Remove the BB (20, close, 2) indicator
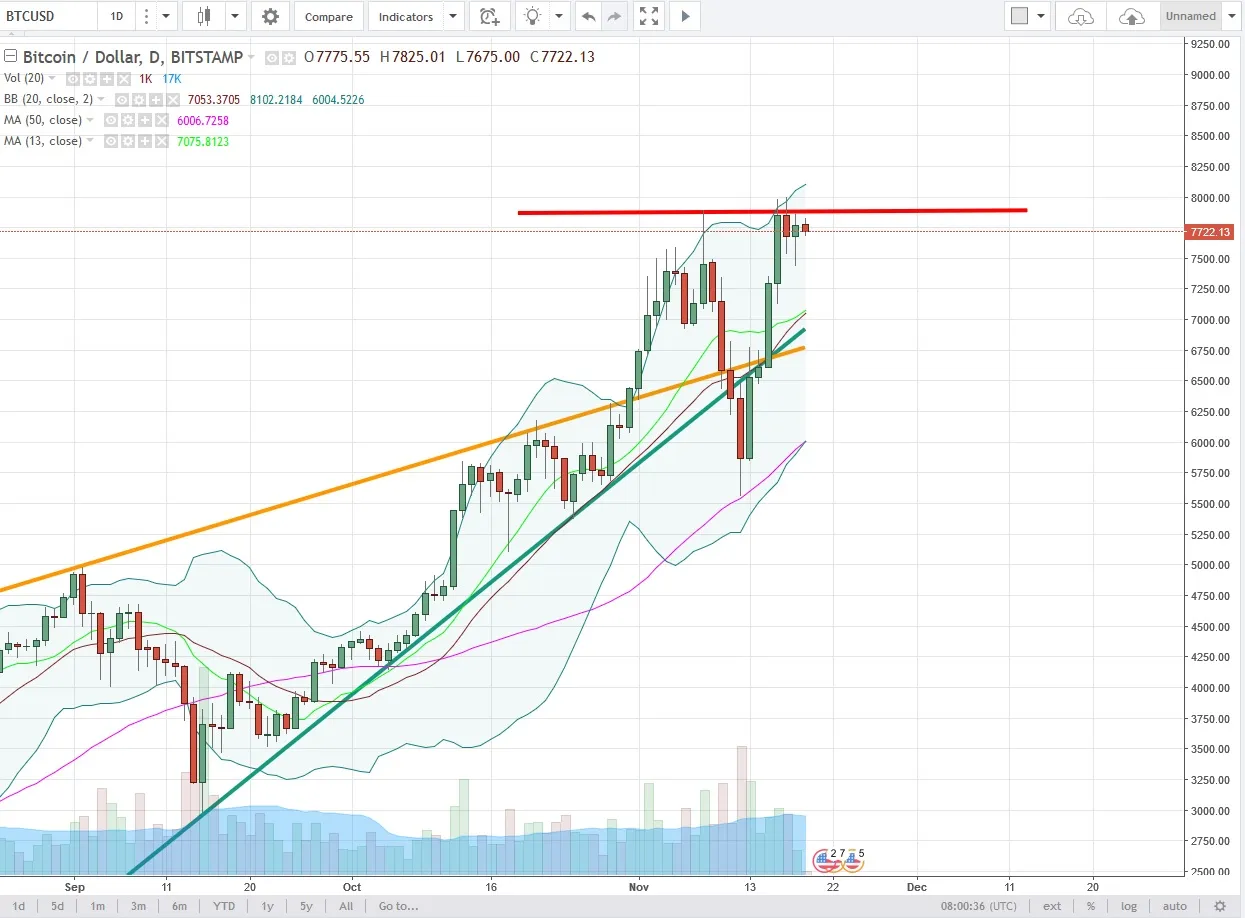 [x=172, y=100]
